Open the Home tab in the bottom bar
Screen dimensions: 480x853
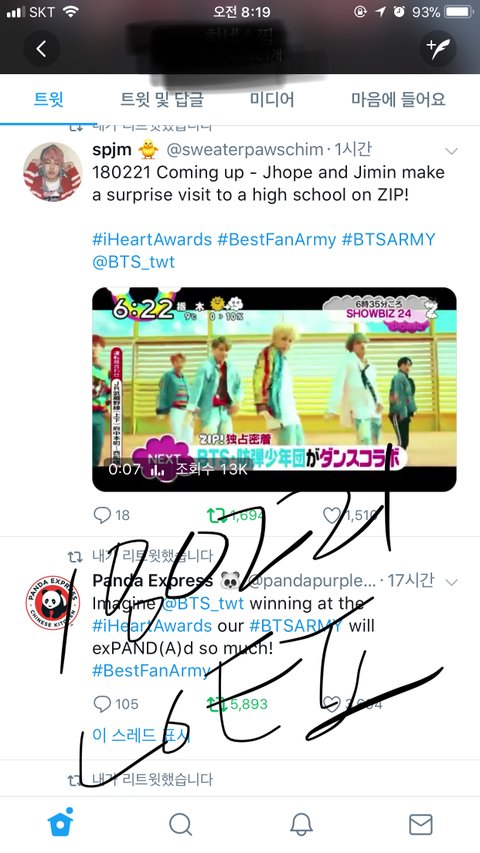point(60,823)
